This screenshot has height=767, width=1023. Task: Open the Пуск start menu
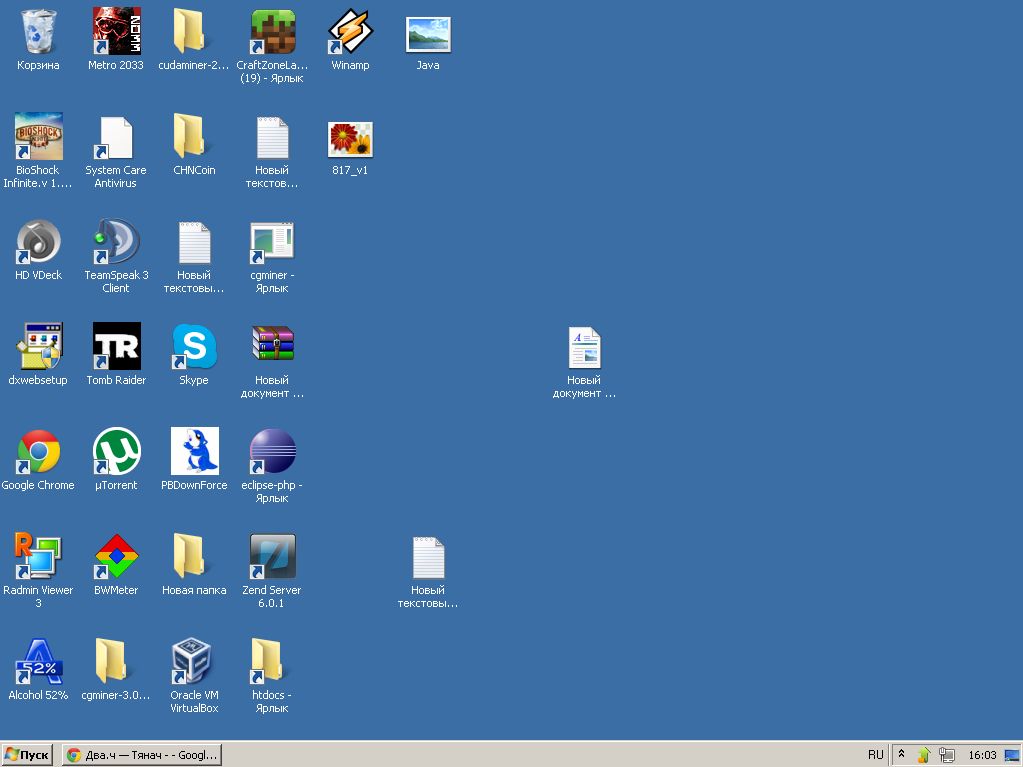[27, 755]
